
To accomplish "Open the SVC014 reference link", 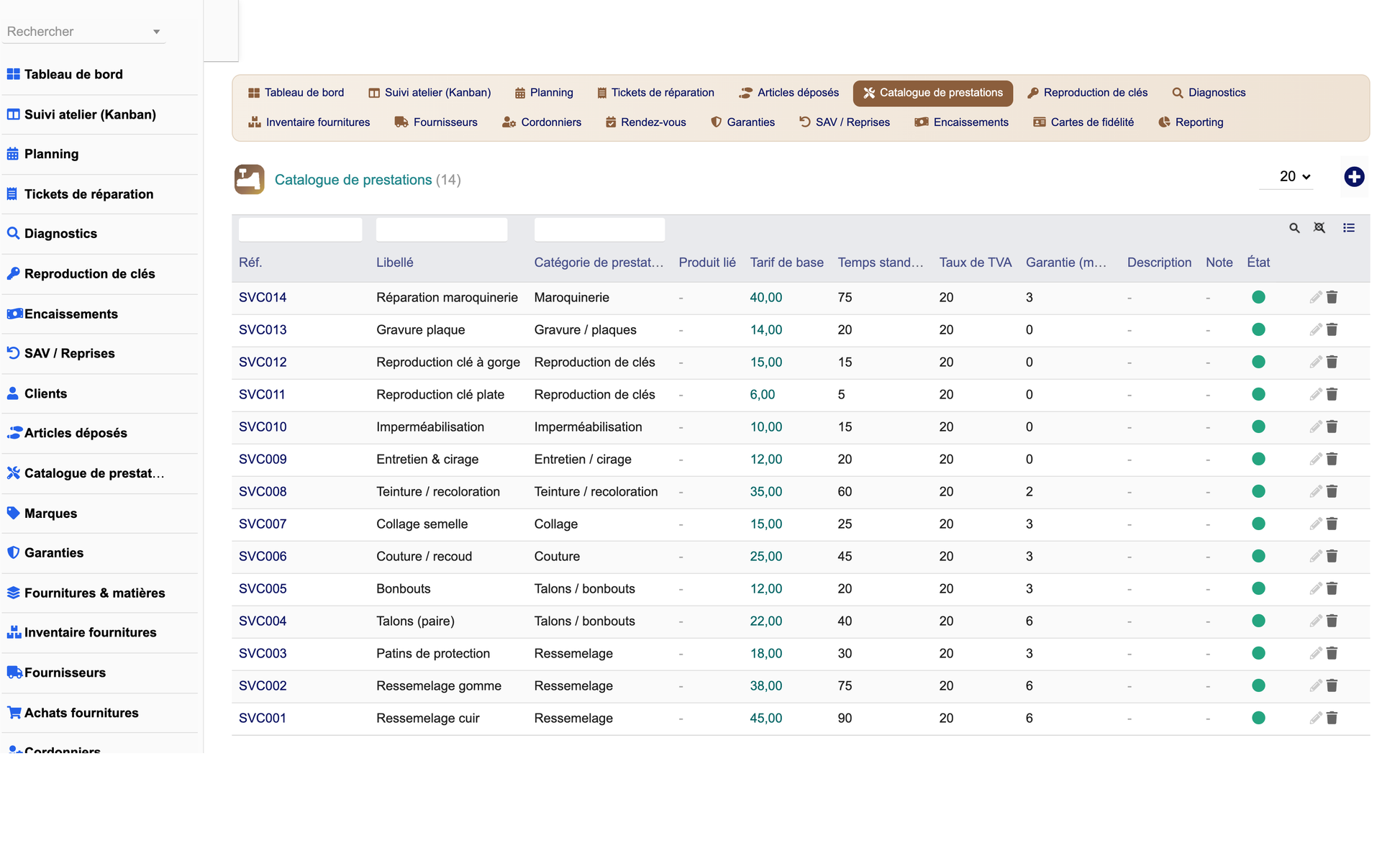I will [263, 297].
